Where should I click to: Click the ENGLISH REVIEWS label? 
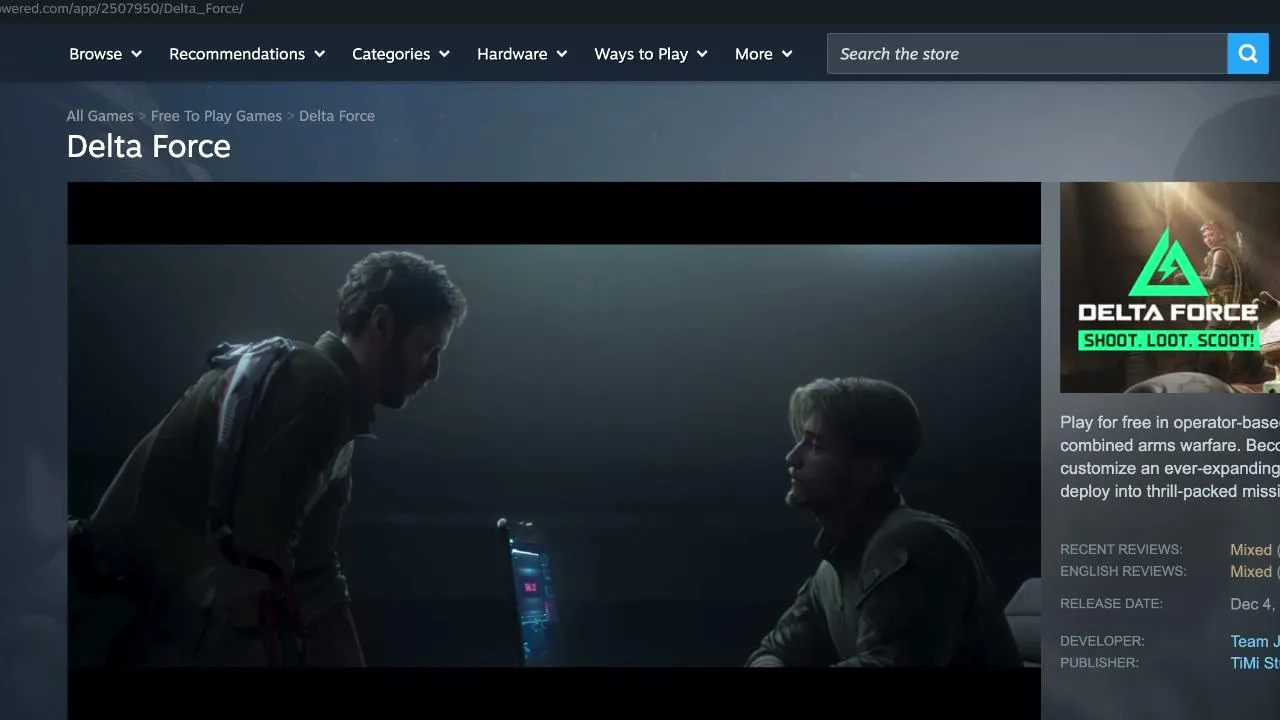[1123, 572]
